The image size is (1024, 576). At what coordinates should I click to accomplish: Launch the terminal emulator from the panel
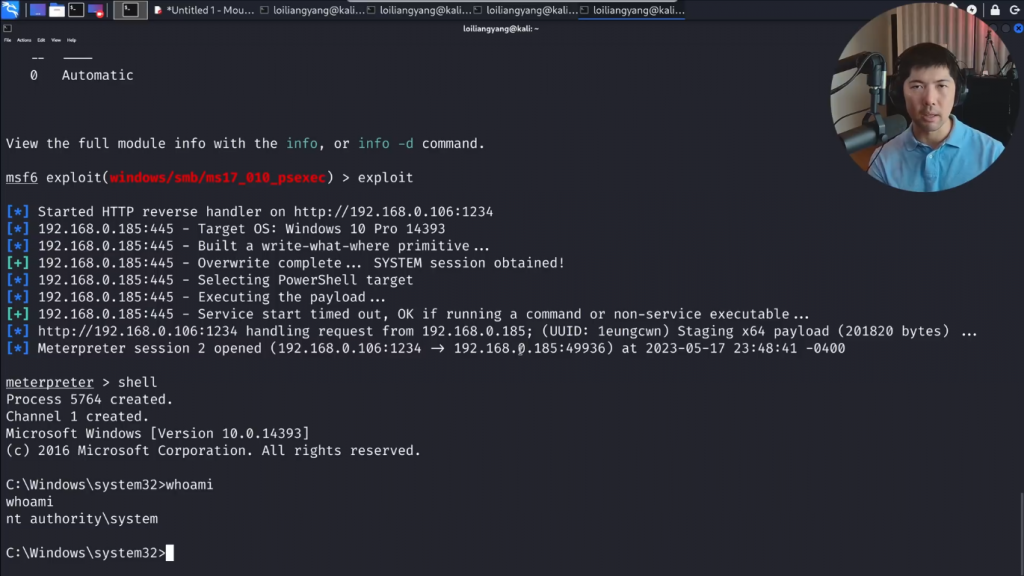tap(76, 10)
